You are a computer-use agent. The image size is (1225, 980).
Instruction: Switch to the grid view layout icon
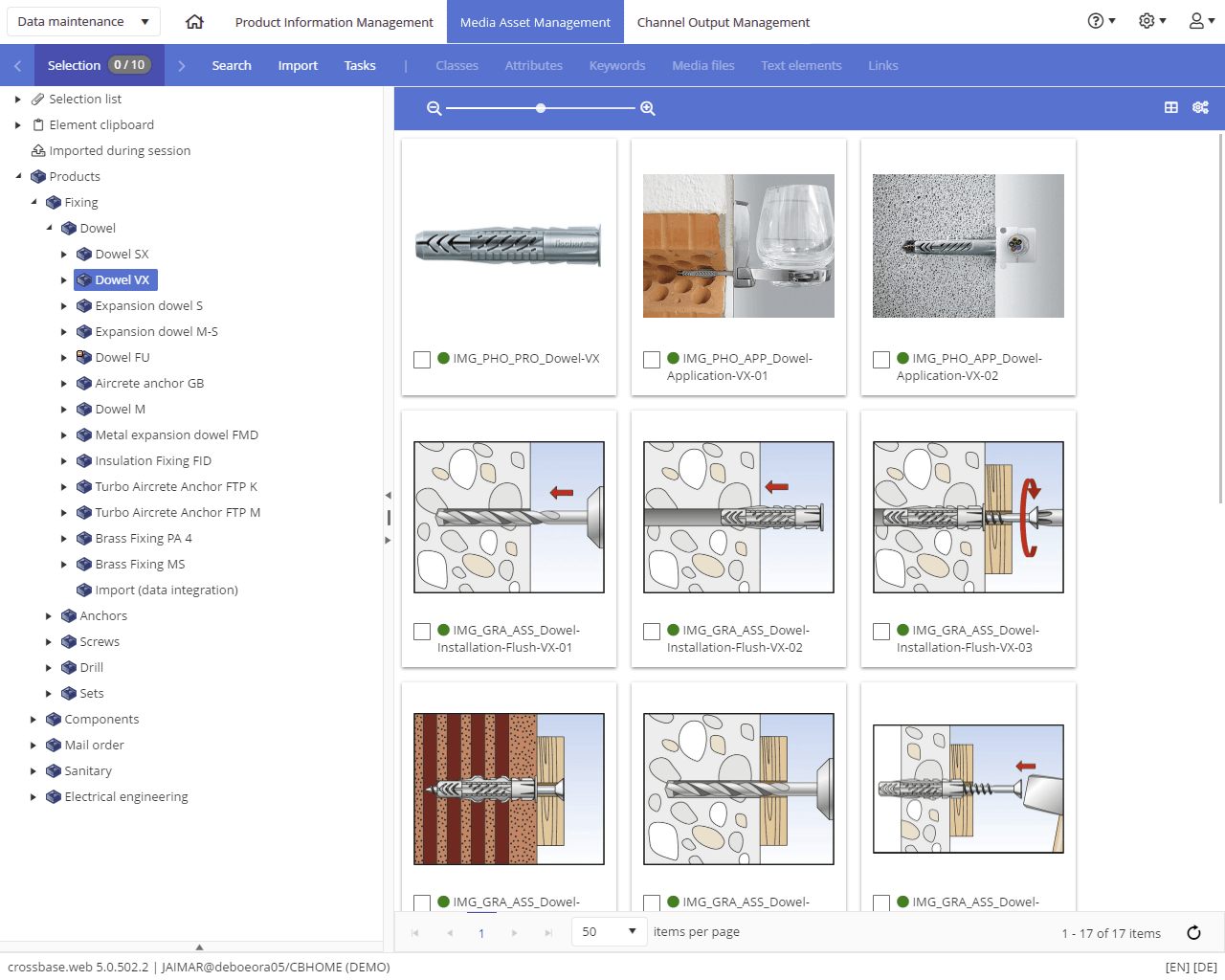coord(1171,107)
